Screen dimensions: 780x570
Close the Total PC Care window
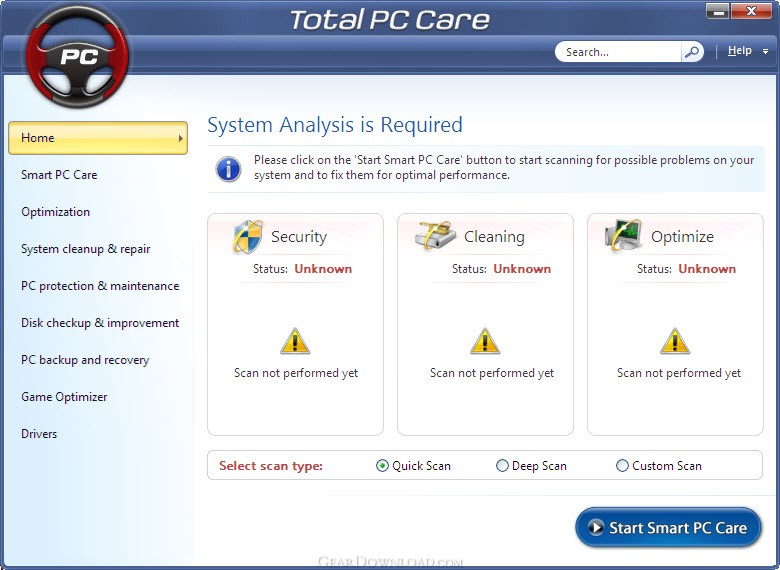click(752, 11)
